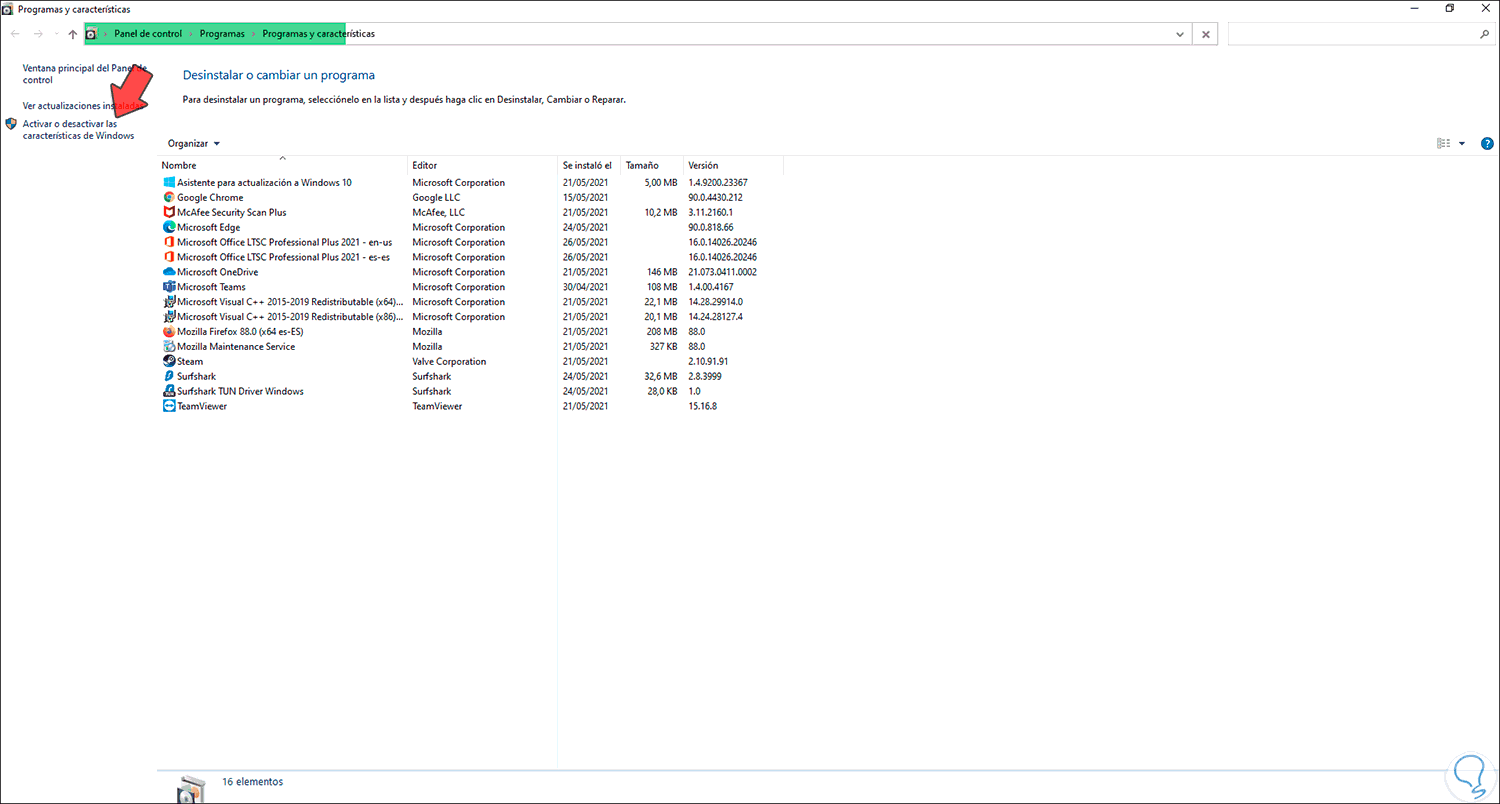Click the Windows features shield icon
Viewport: 1500px width, 804px height.
tap(11, 124)
